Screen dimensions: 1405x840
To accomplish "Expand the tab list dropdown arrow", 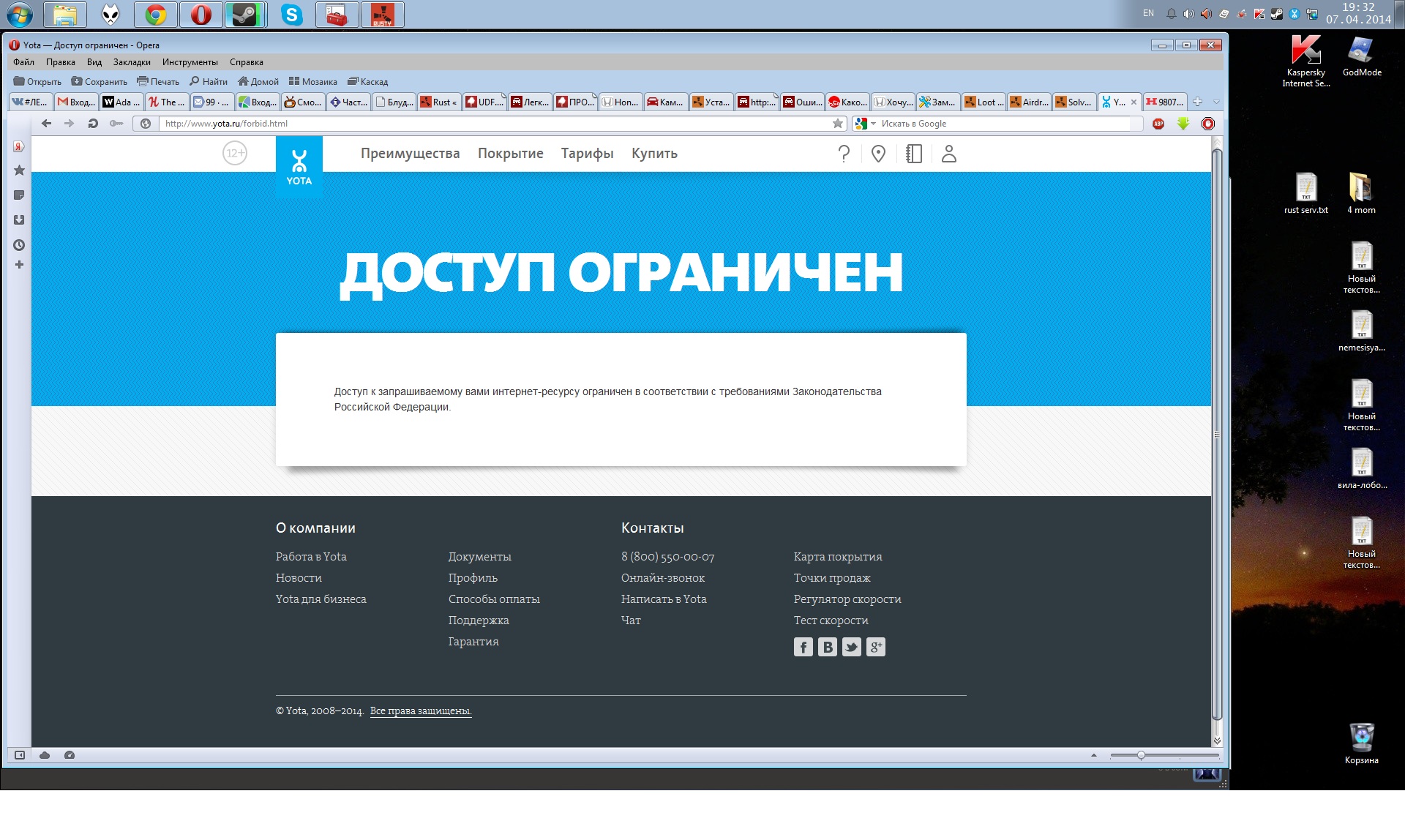I will [x=1216, y=102].
